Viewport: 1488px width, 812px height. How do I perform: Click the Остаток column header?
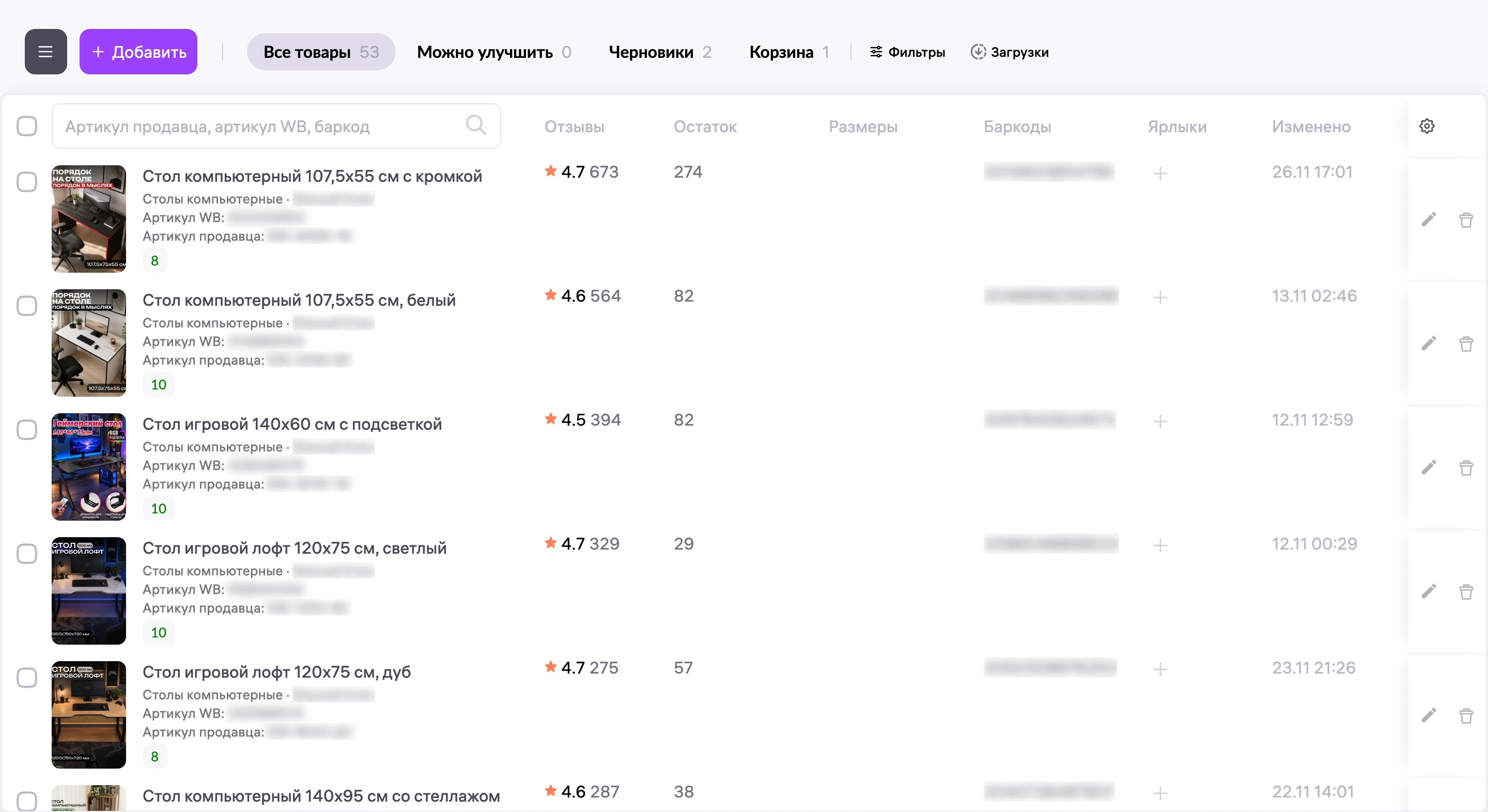pyautogui.click(x=705, y=127)
